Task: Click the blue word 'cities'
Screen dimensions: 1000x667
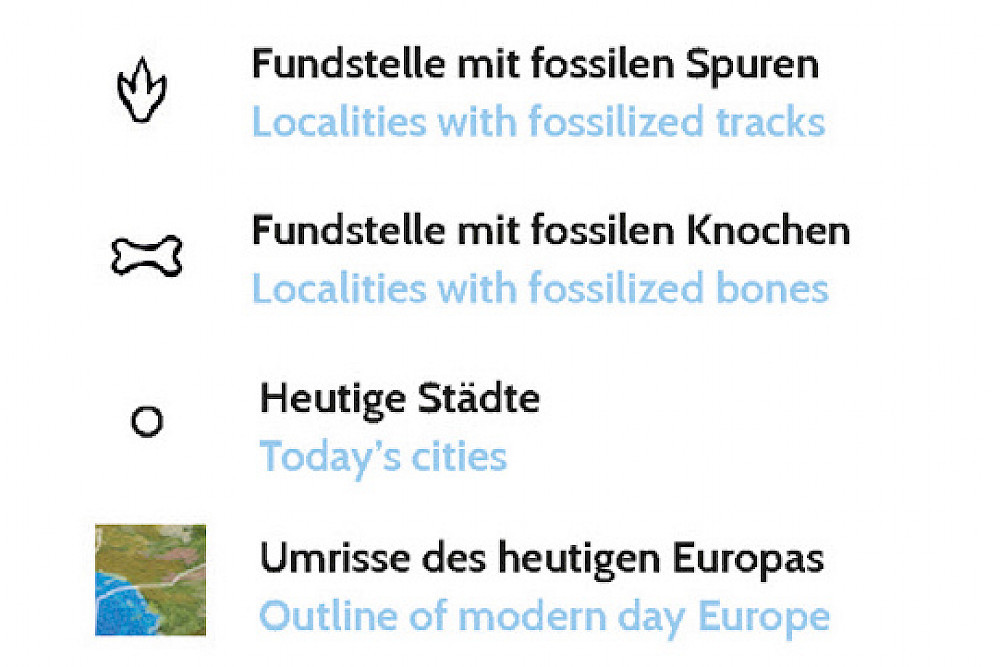Action: [456, 457]
